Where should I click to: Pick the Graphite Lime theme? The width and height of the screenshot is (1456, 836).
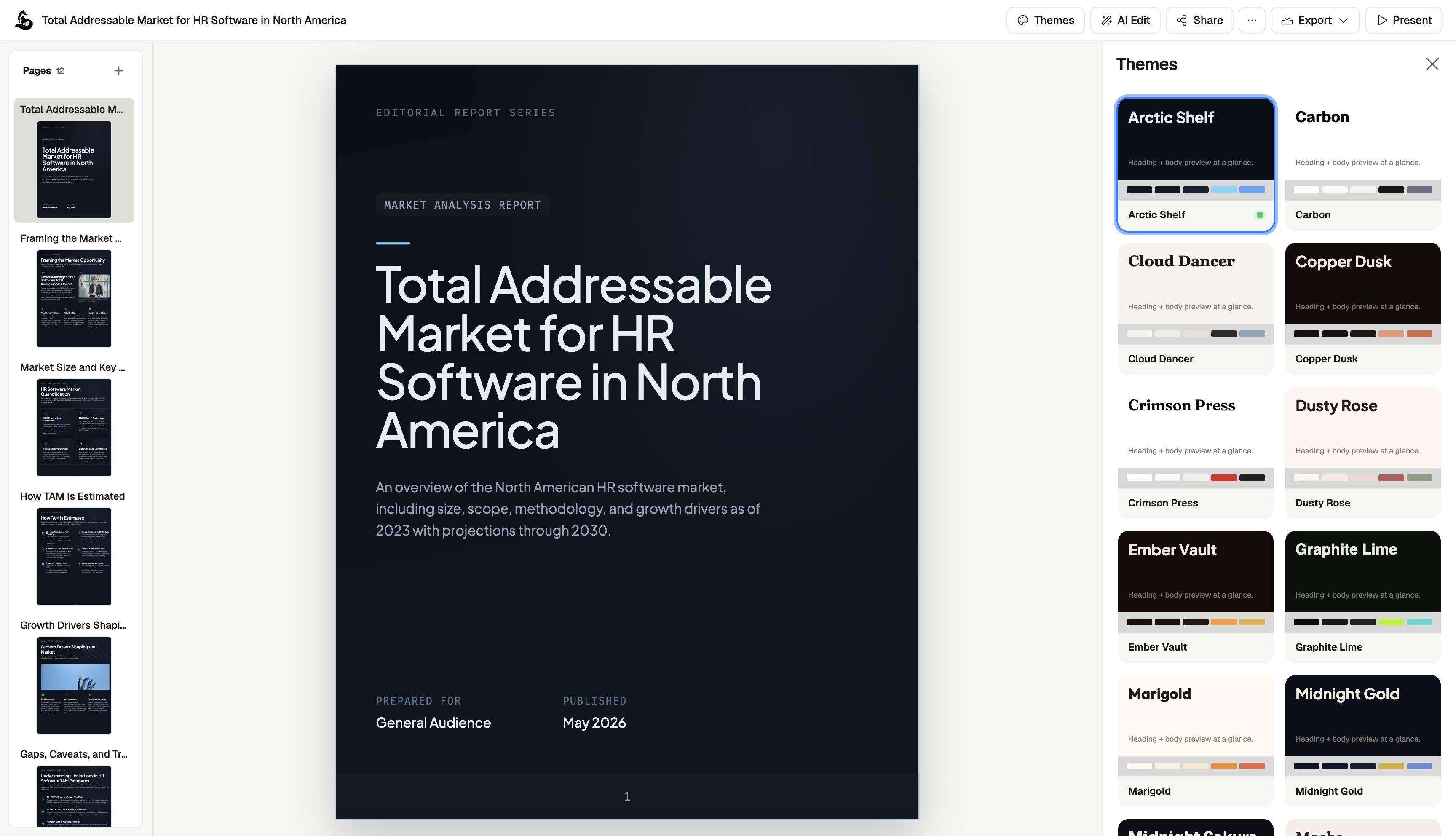pyautogui.click(x=1362, y=597)
